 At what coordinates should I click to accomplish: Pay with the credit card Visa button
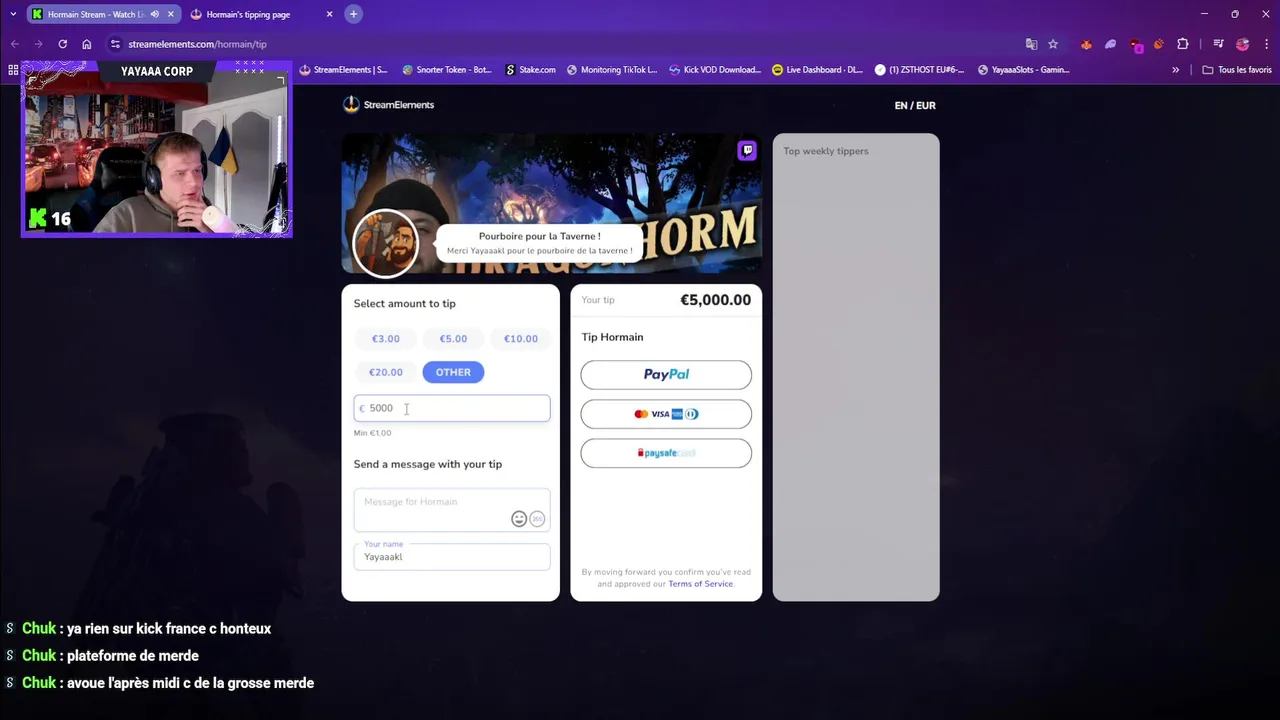click(666, 414)
